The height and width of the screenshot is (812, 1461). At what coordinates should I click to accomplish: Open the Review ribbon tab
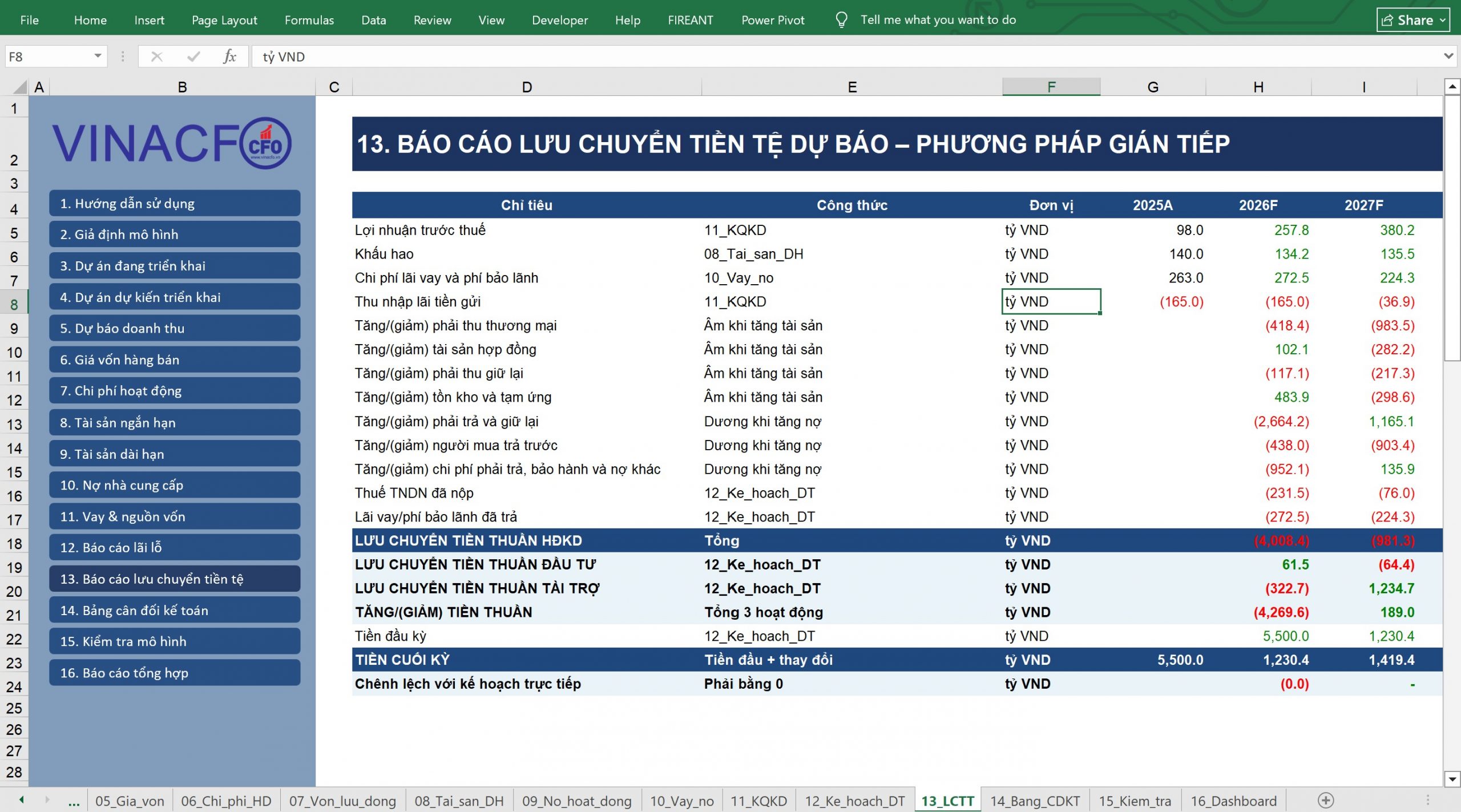[x=432, y=20]
